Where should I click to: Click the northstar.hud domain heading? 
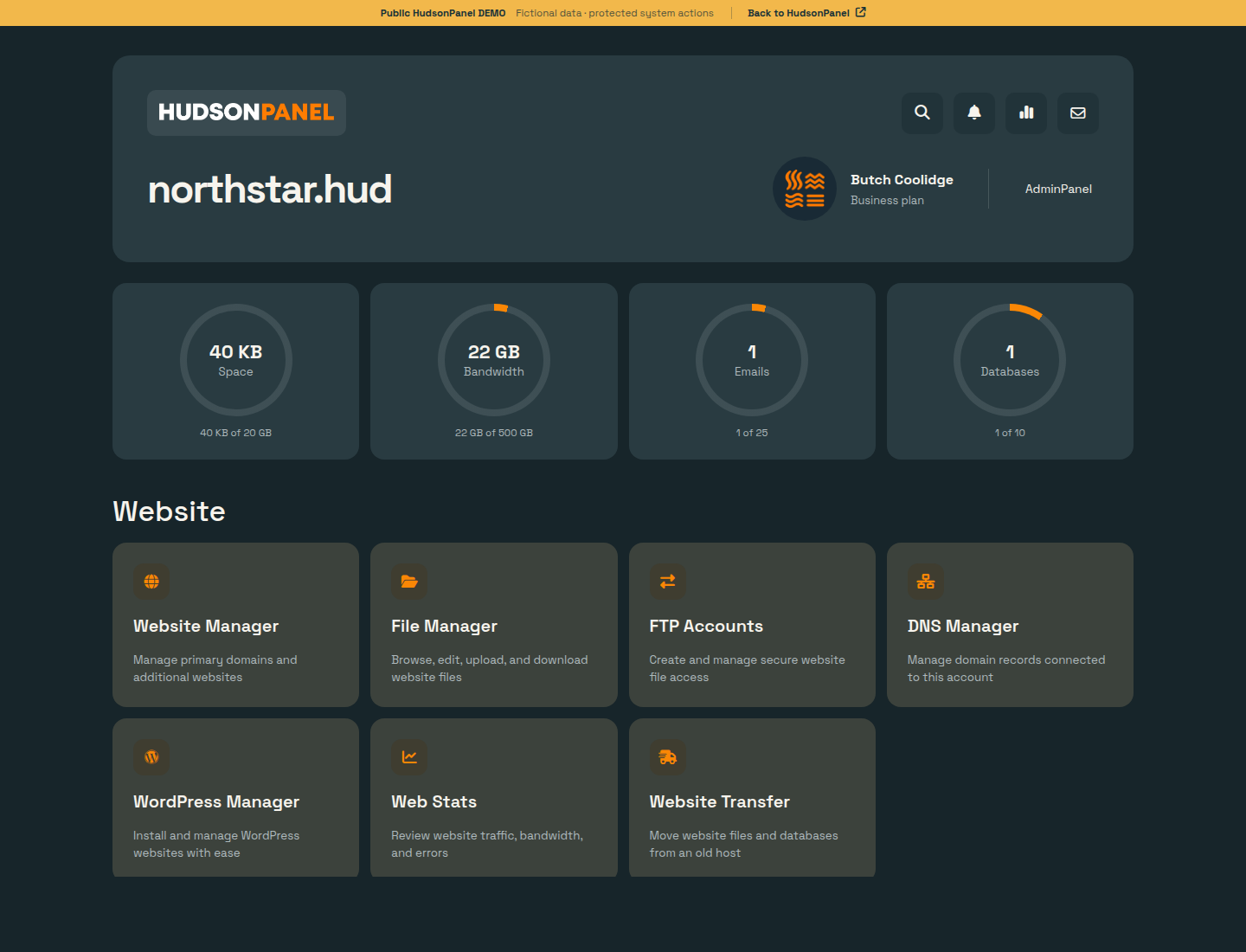[x=270, y=190]
